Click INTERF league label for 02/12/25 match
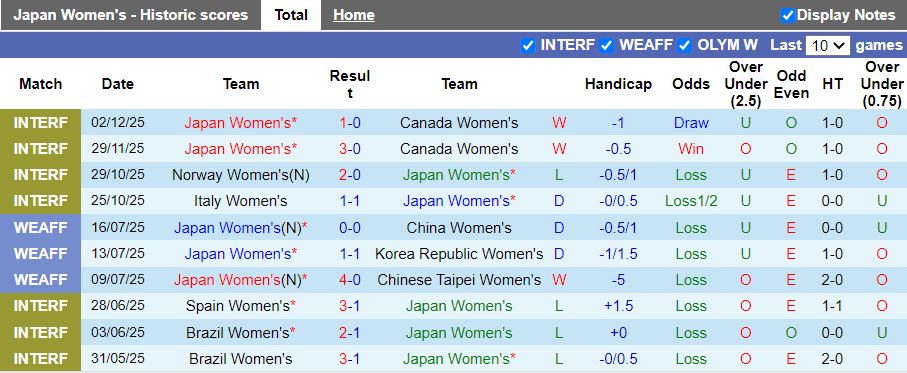Screen dimensions: 907x373 click(40, 123)
